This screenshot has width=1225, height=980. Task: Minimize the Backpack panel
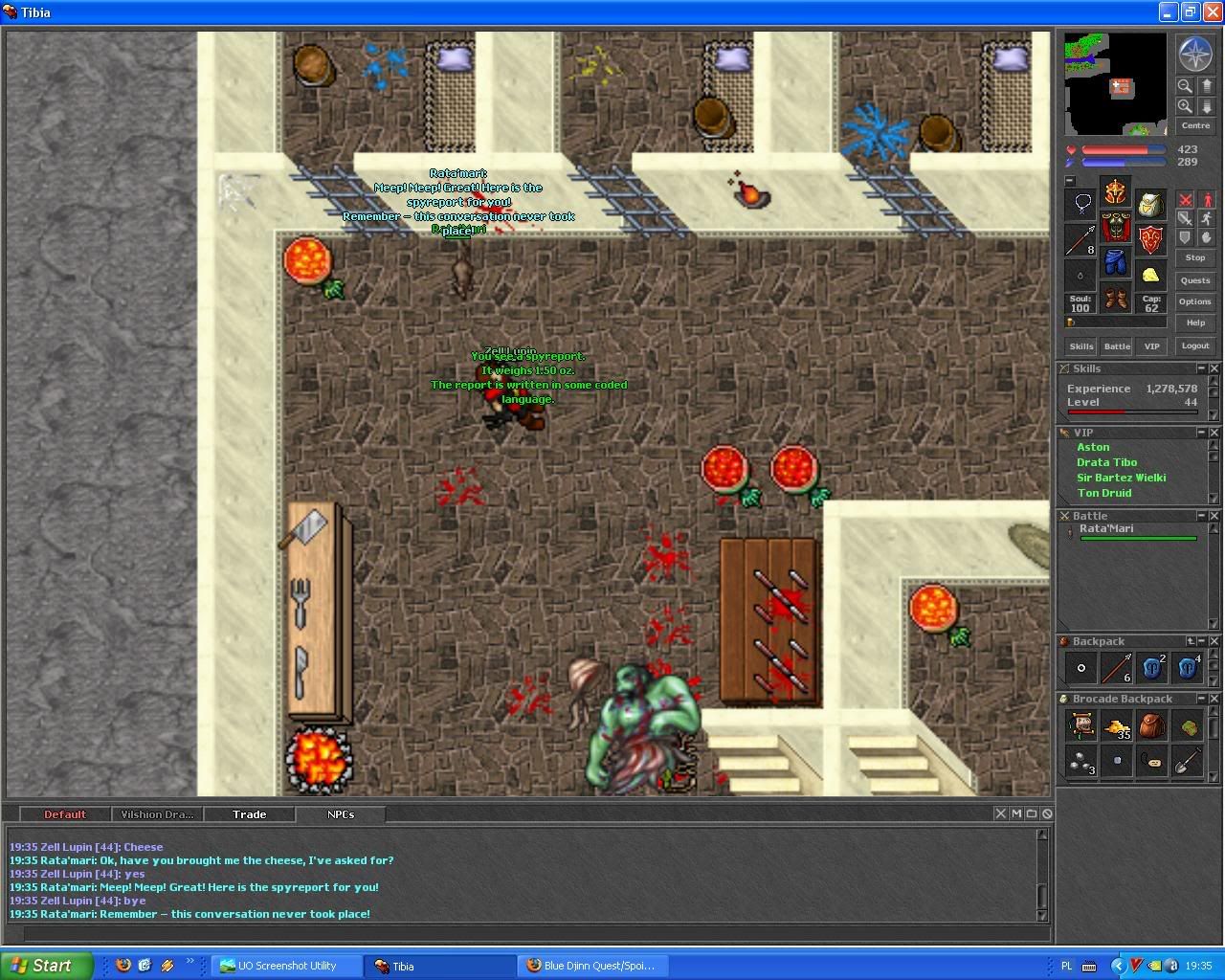point(1201,641)
